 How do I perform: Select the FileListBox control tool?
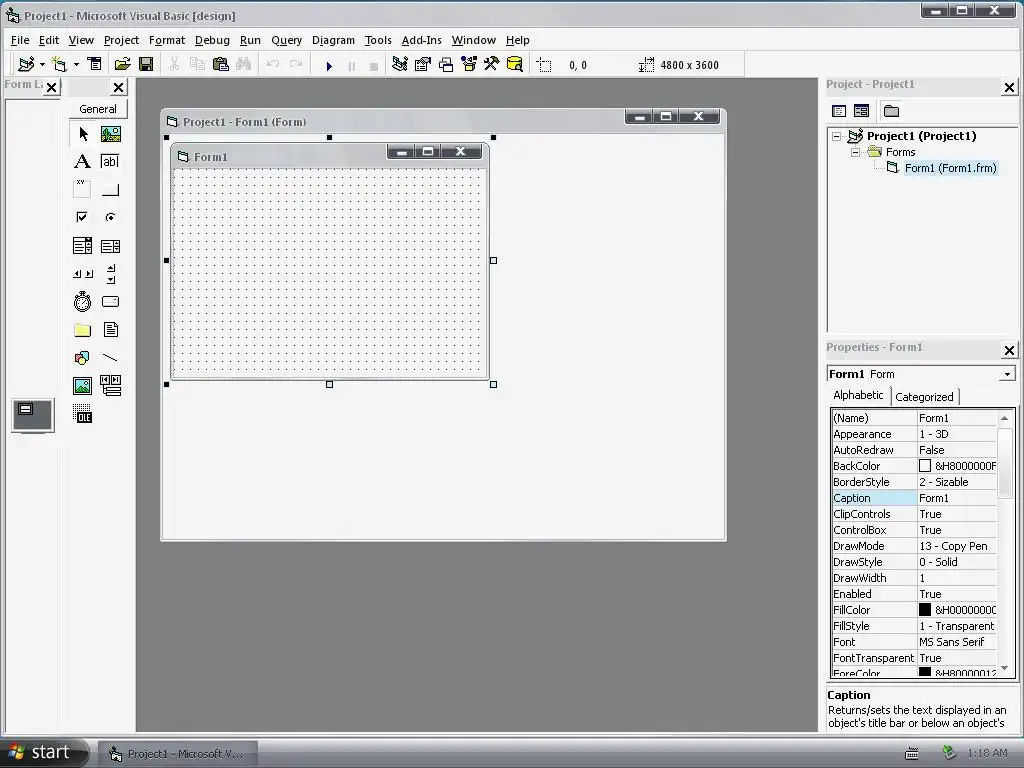[110, 330]
